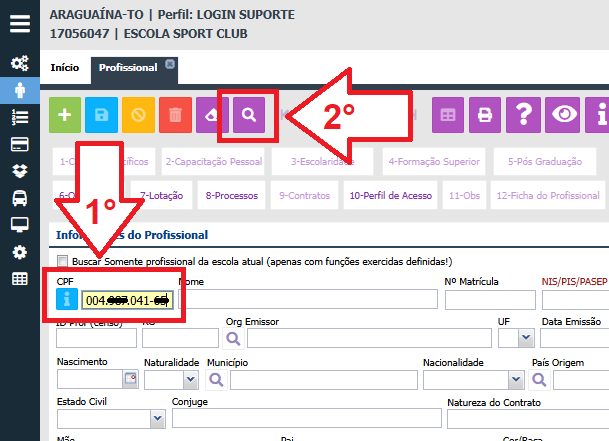Open the 12-Ficha do Profissional tab
The width and height of the screenshot is (609, 441).
[548, 195]
